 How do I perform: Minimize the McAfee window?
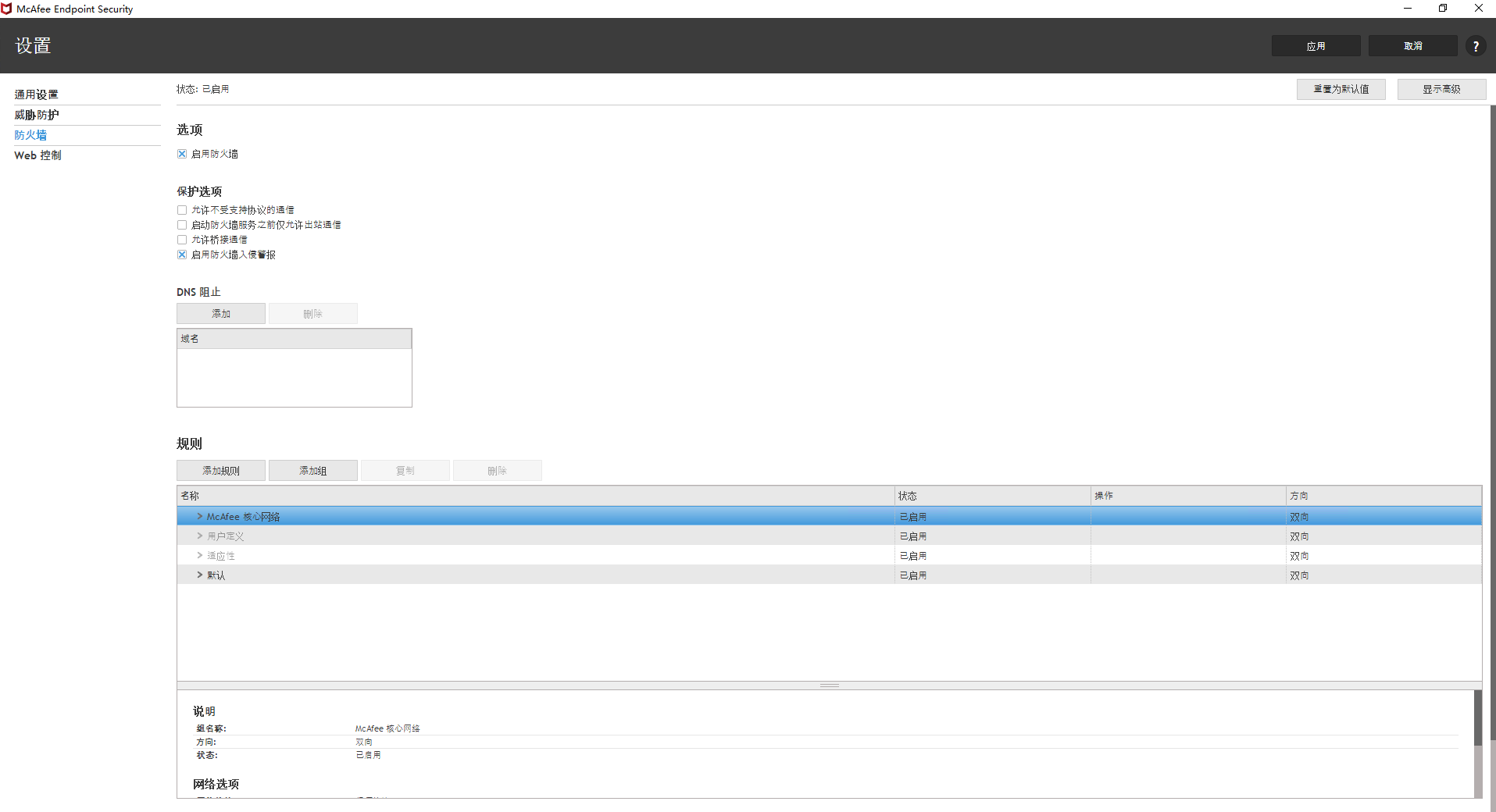tap(1408, 9)
